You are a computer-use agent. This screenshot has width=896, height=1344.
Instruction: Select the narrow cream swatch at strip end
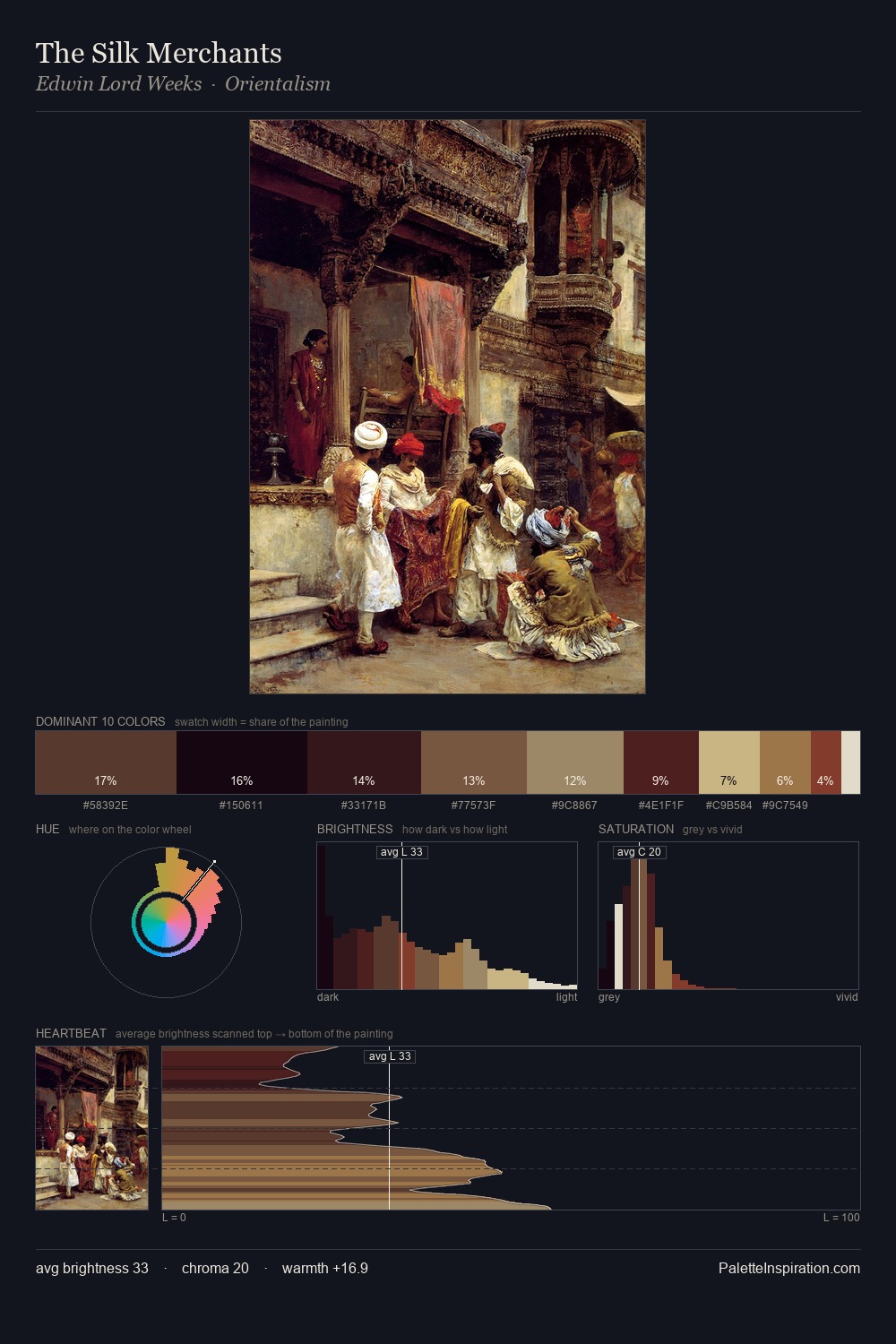tap(850, 762)
